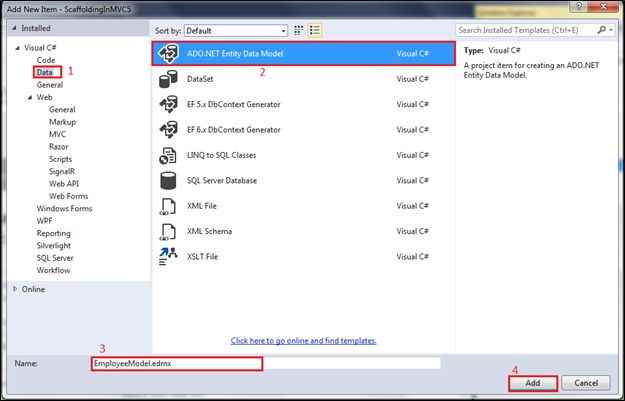This screenshot has width=625, height=401.
Task: Switch to medium icons list view
Action: [x=315, y=30]
